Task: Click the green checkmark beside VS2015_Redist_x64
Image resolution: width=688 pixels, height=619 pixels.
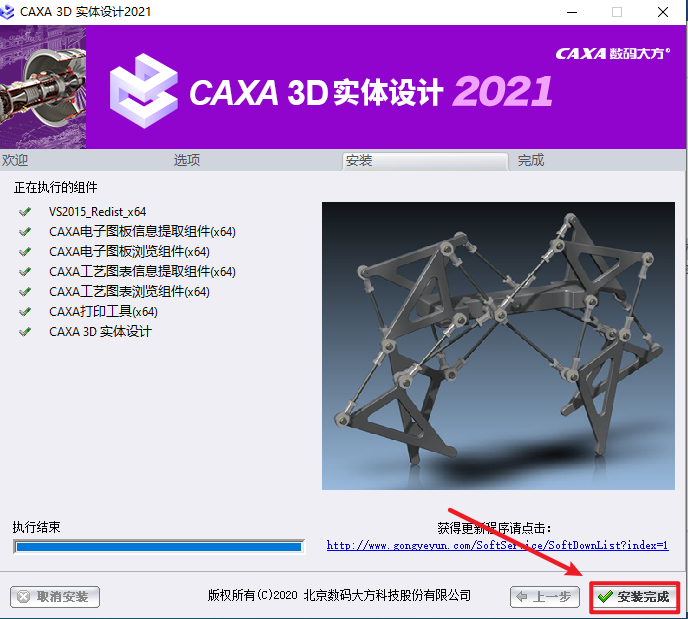Action: [25, 212]
